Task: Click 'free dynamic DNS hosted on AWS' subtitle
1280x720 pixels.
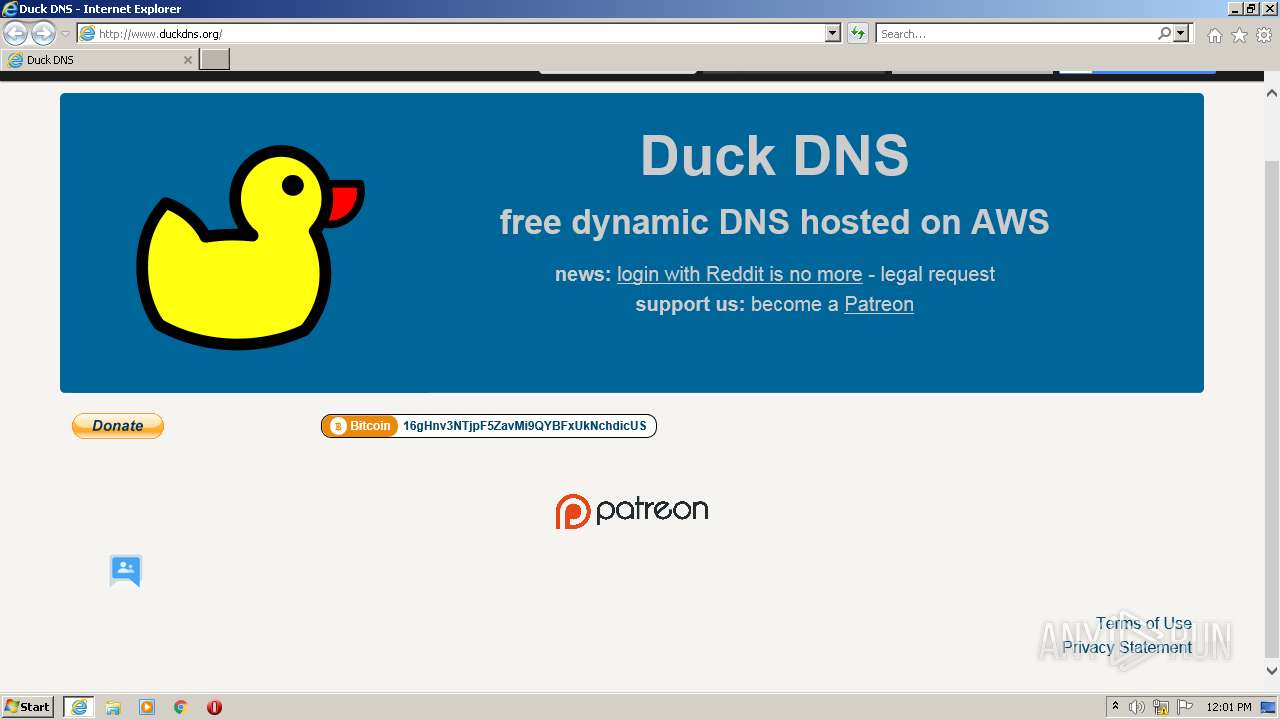Action: point(774,222)
